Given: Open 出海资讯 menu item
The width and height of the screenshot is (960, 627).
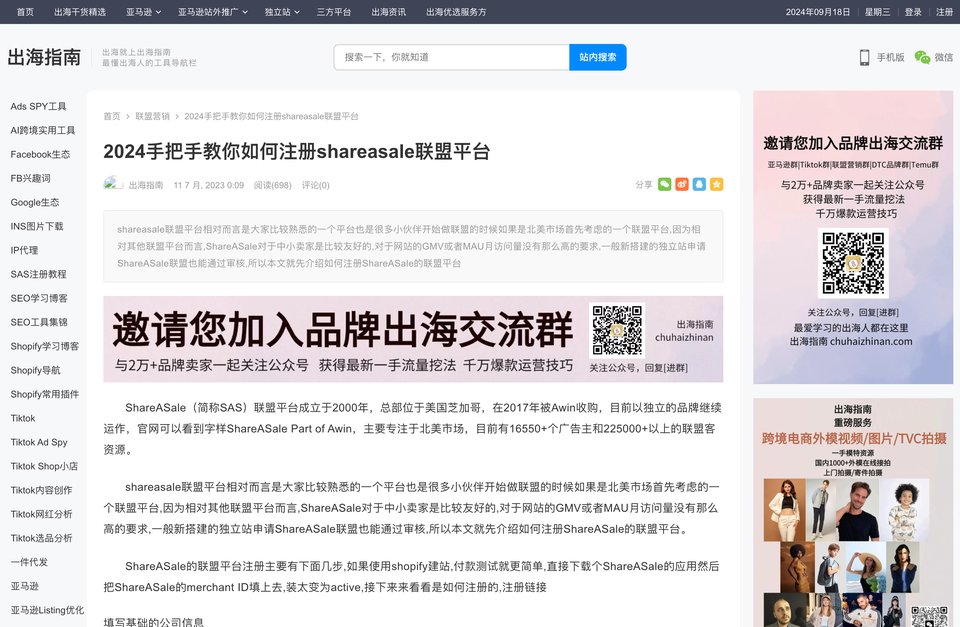Looking at the screenshot, I should tap(388, 12).
